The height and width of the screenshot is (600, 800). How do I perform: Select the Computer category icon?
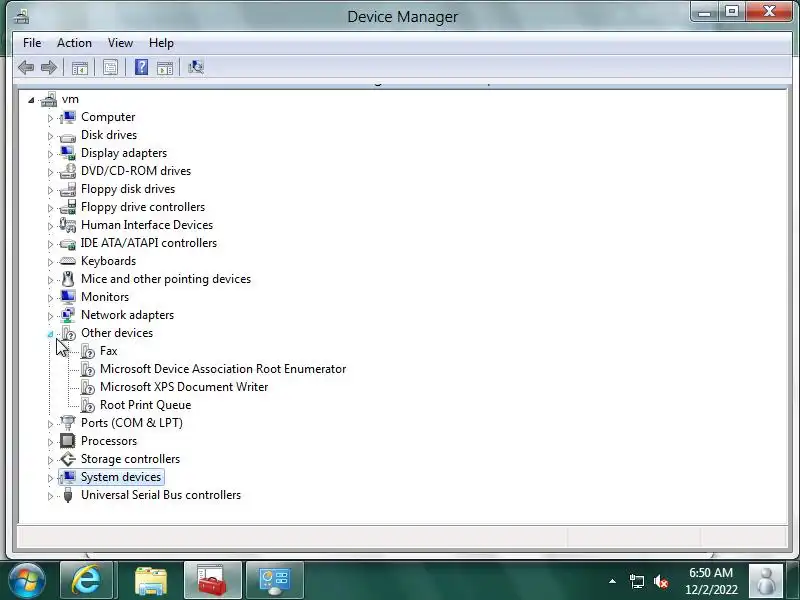(x=67, y=118)
